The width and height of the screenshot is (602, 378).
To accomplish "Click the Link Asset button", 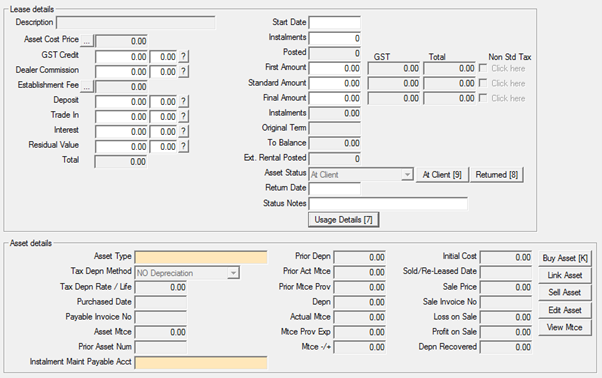I will (x=565, y=275).
